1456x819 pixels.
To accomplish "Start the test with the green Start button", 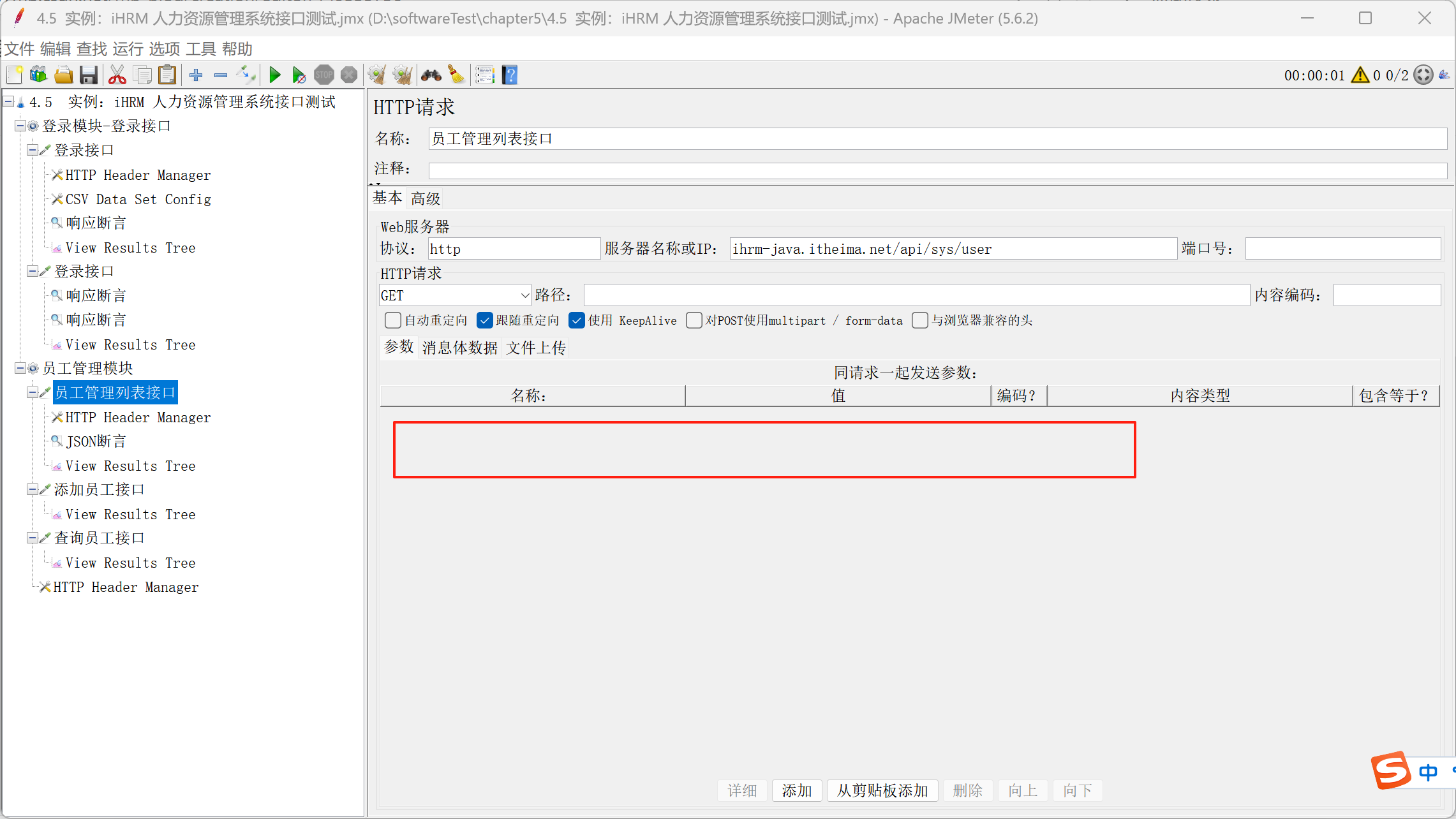I will point(274,75).
